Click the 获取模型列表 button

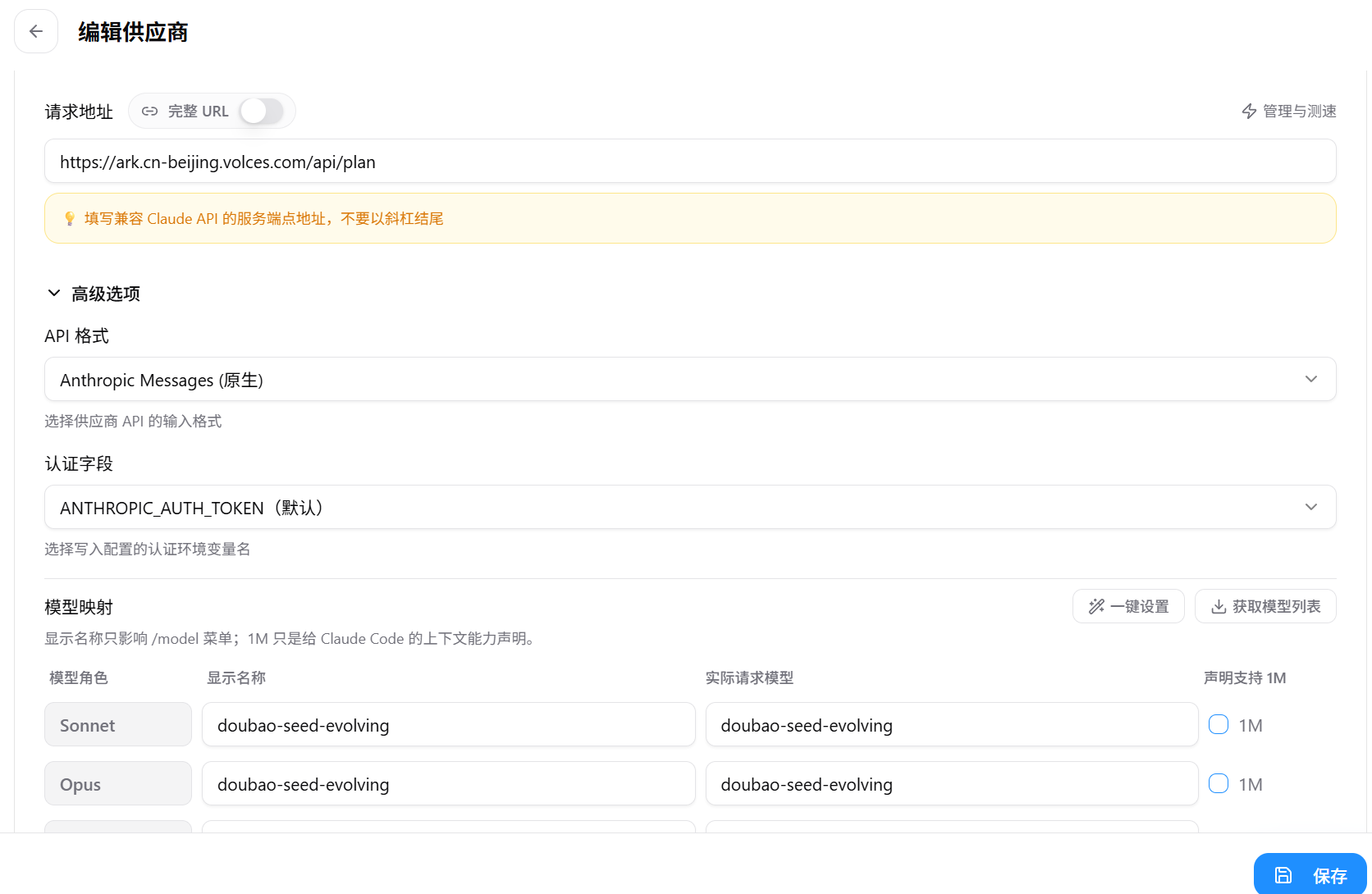pyautogui.click(x=1265, y=606)
